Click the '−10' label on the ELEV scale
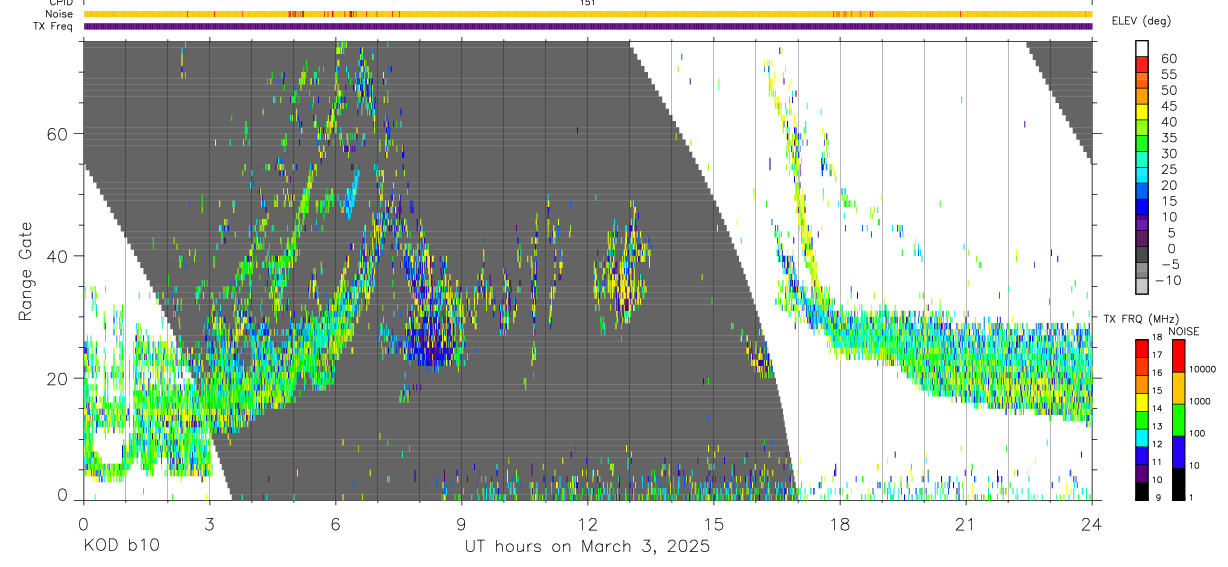 (x=1168, y=281)
